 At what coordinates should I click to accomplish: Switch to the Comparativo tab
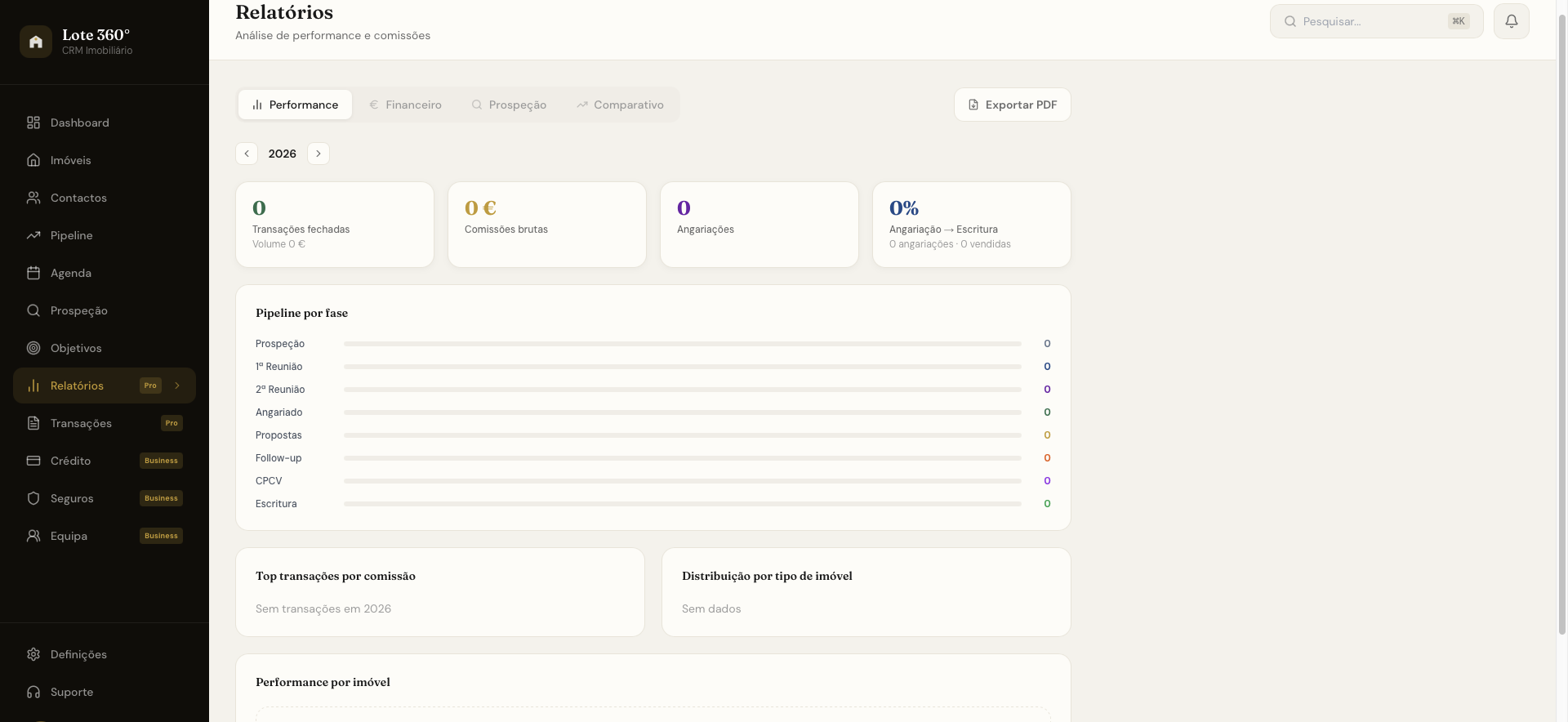coord(620,105)
